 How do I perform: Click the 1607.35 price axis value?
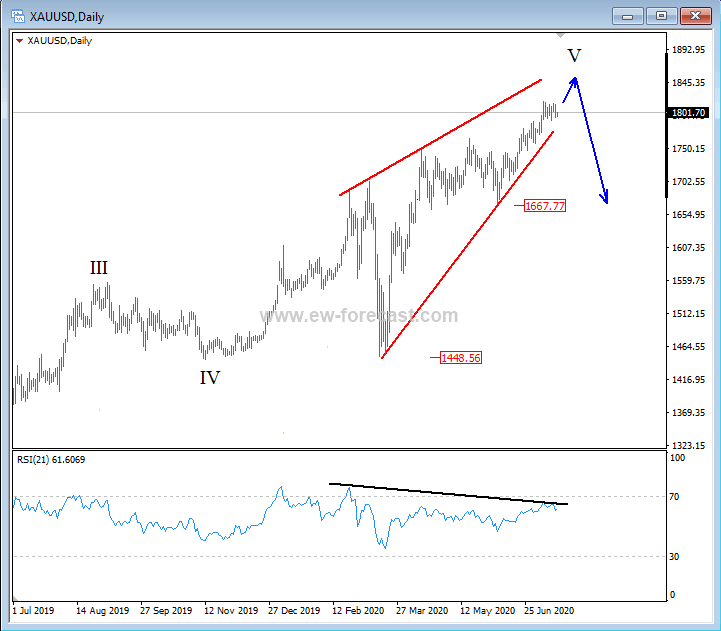(x=688, y=247)
